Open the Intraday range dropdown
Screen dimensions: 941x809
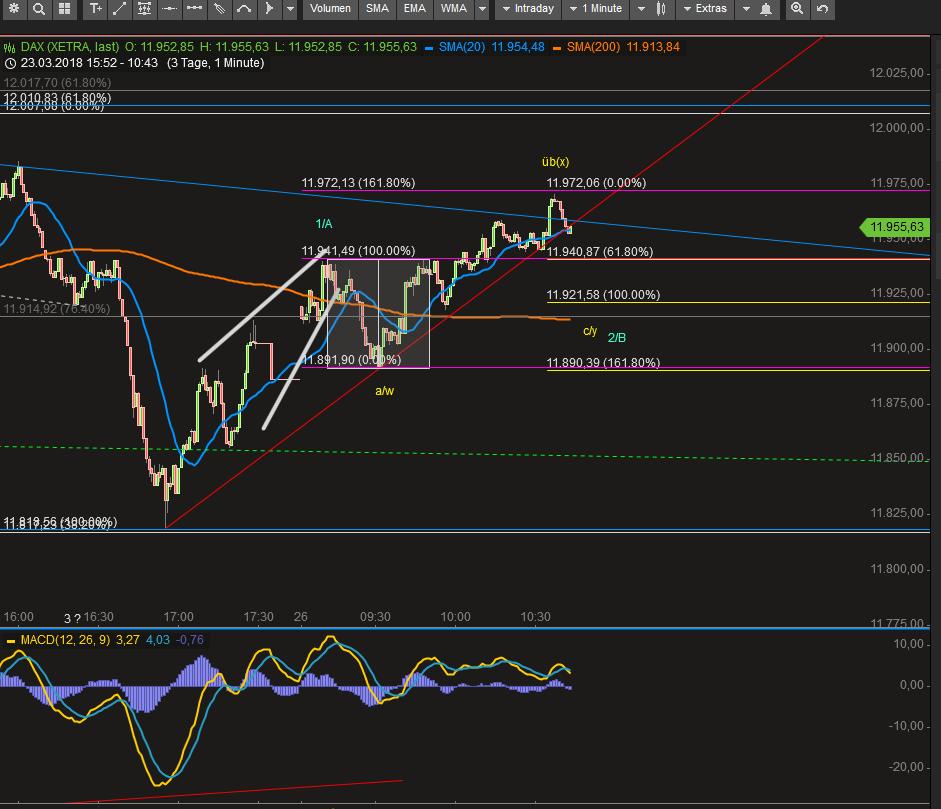(x=528, y=8)
